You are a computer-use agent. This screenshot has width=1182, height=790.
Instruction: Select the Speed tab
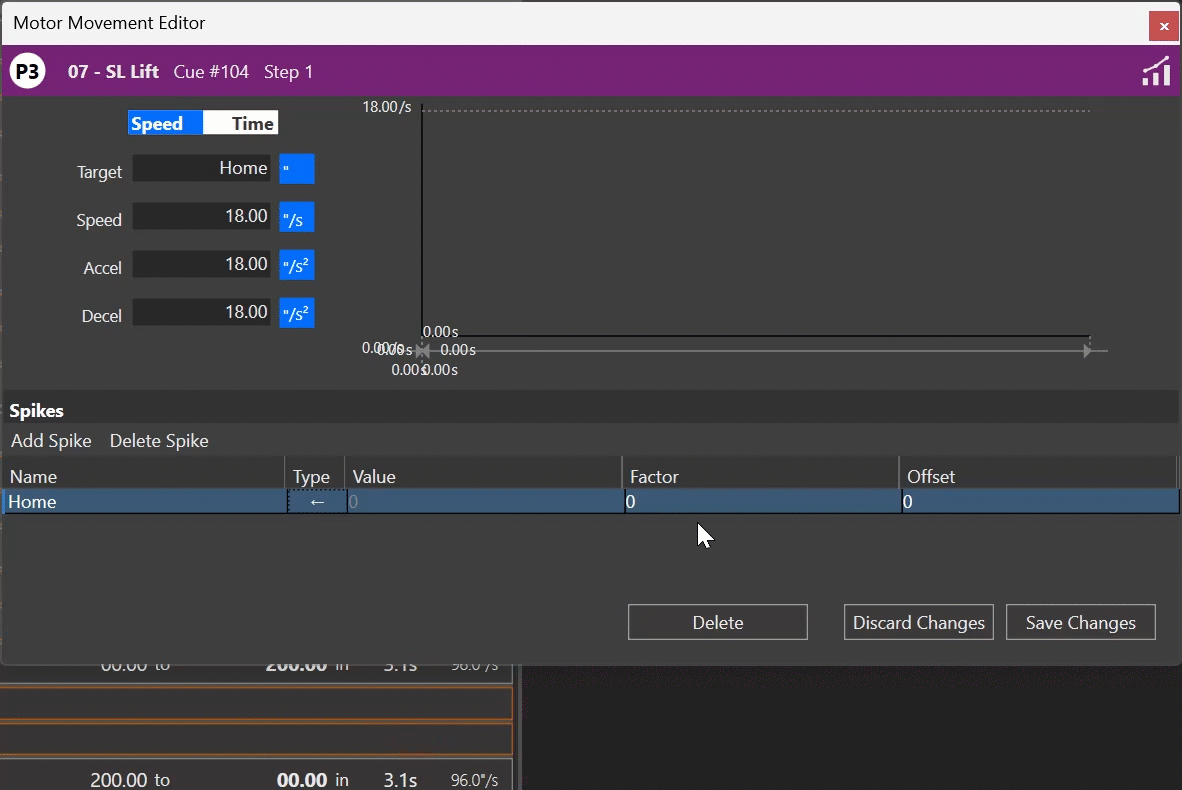tap(164, 123)
